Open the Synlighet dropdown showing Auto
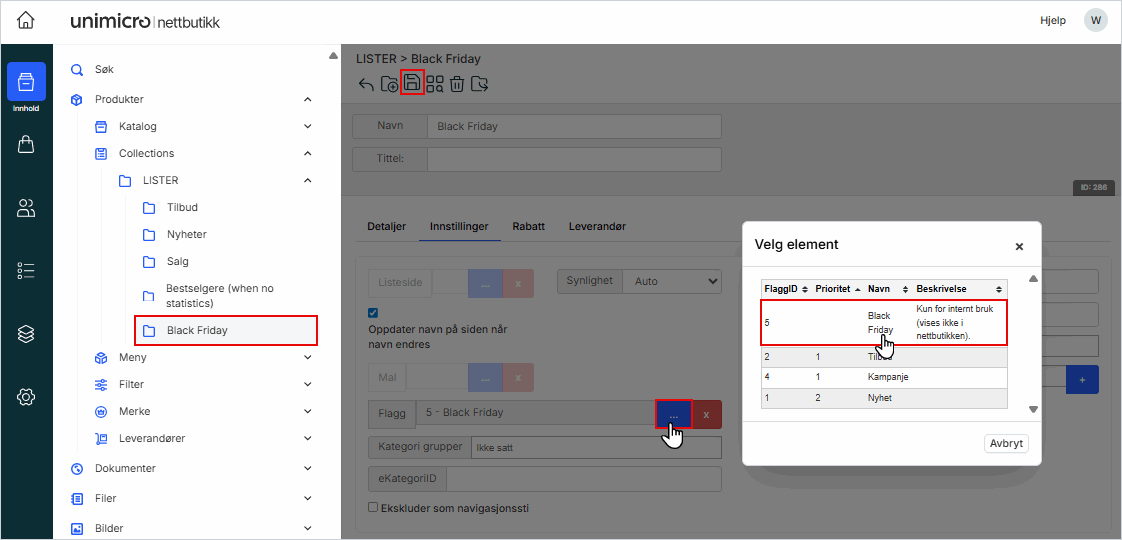The width and height of the screenshot is (1122, 540). 671,282
